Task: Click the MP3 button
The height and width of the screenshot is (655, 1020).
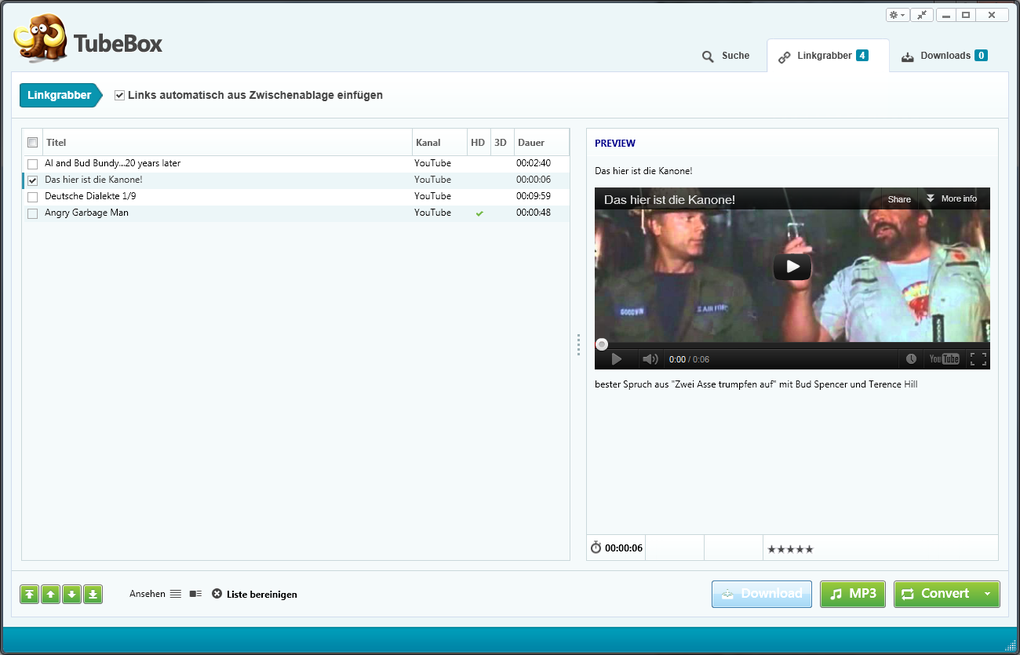Action: pyautogui.click(x=853, y=594)
